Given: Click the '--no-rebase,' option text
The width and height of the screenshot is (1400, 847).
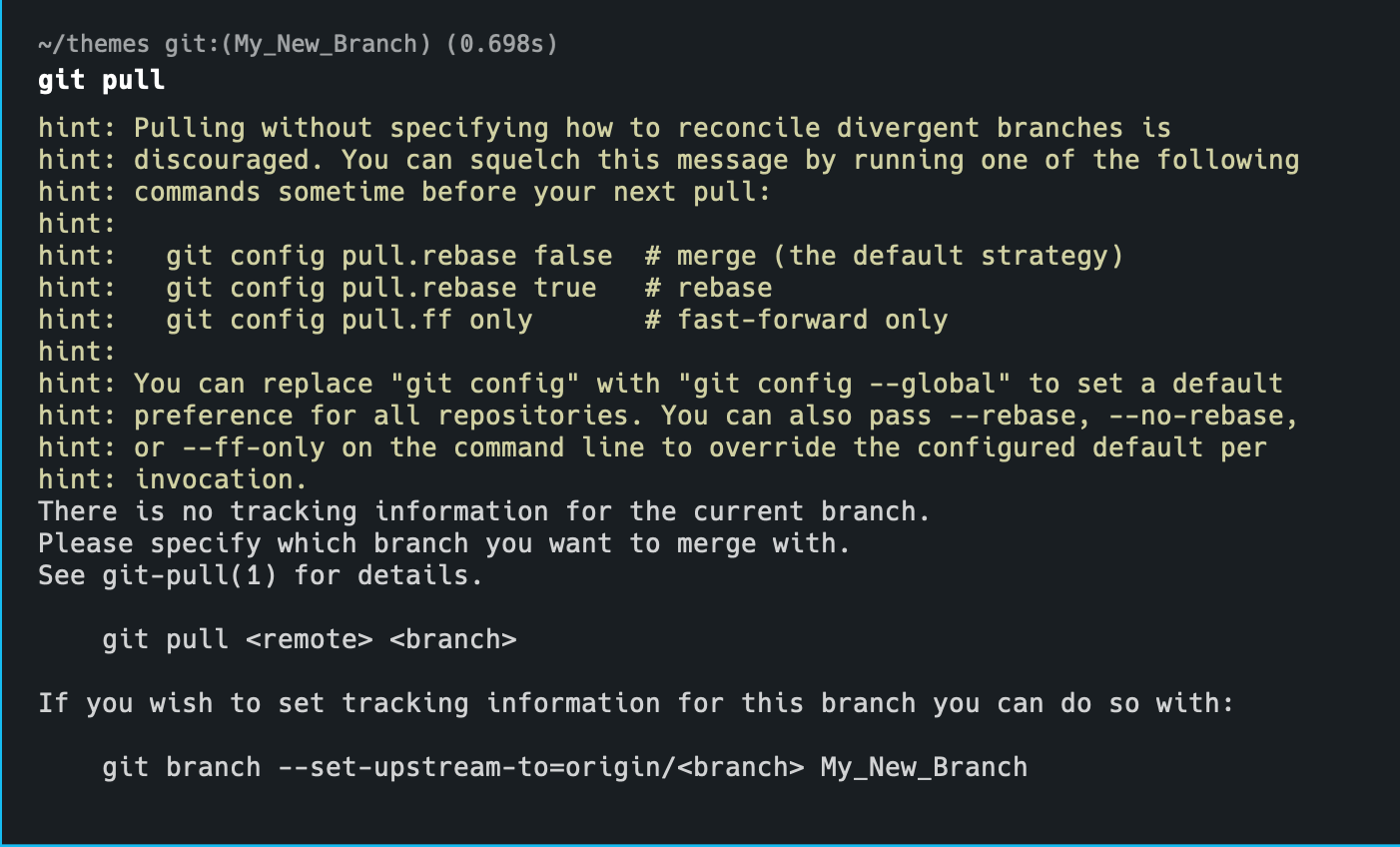Looking at the screenshot, I should 1204,416.
